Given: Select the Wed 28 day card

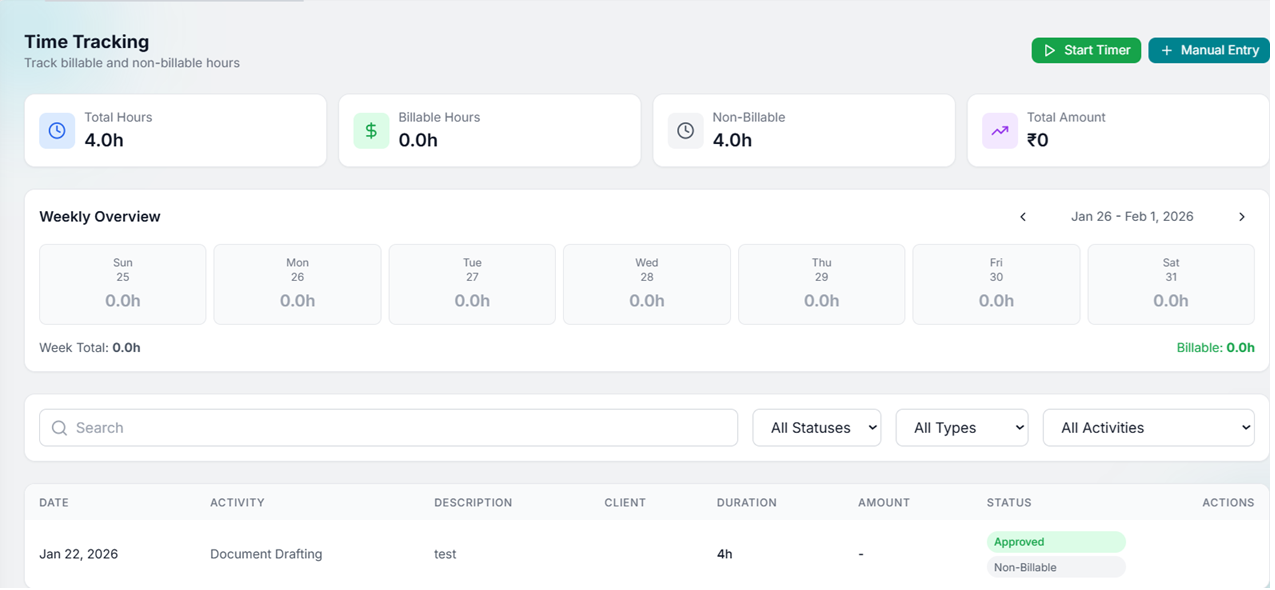Looking at the screenshot, I should pyautogui.click(x=647, y=284).
